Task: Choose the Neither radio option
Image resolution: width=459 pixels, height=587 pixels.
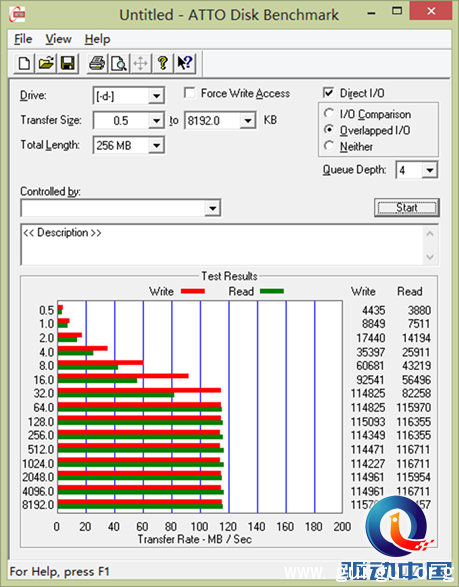Action: [329, 145]
